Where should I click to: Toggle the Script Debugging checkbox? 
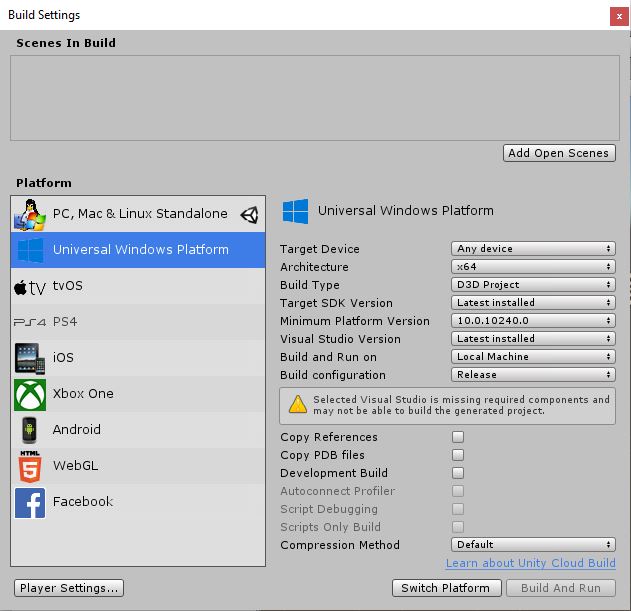tap(458, 509)
